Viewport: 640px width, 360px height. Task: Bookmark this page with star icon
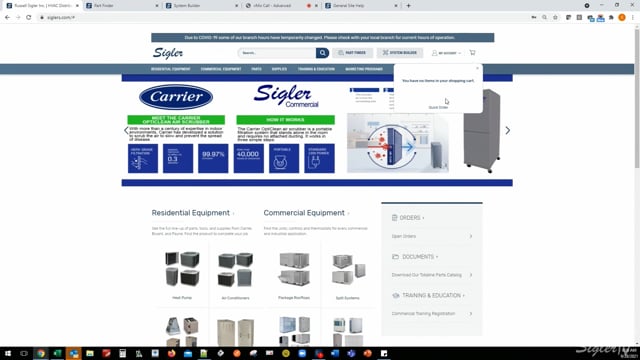pyautogui.click(x=555, y=18)
